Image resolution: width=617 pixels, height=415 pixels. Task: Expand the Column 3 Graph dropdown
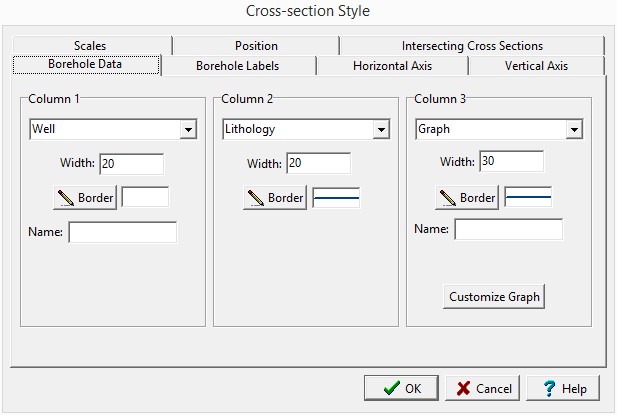tap(573, 130)
